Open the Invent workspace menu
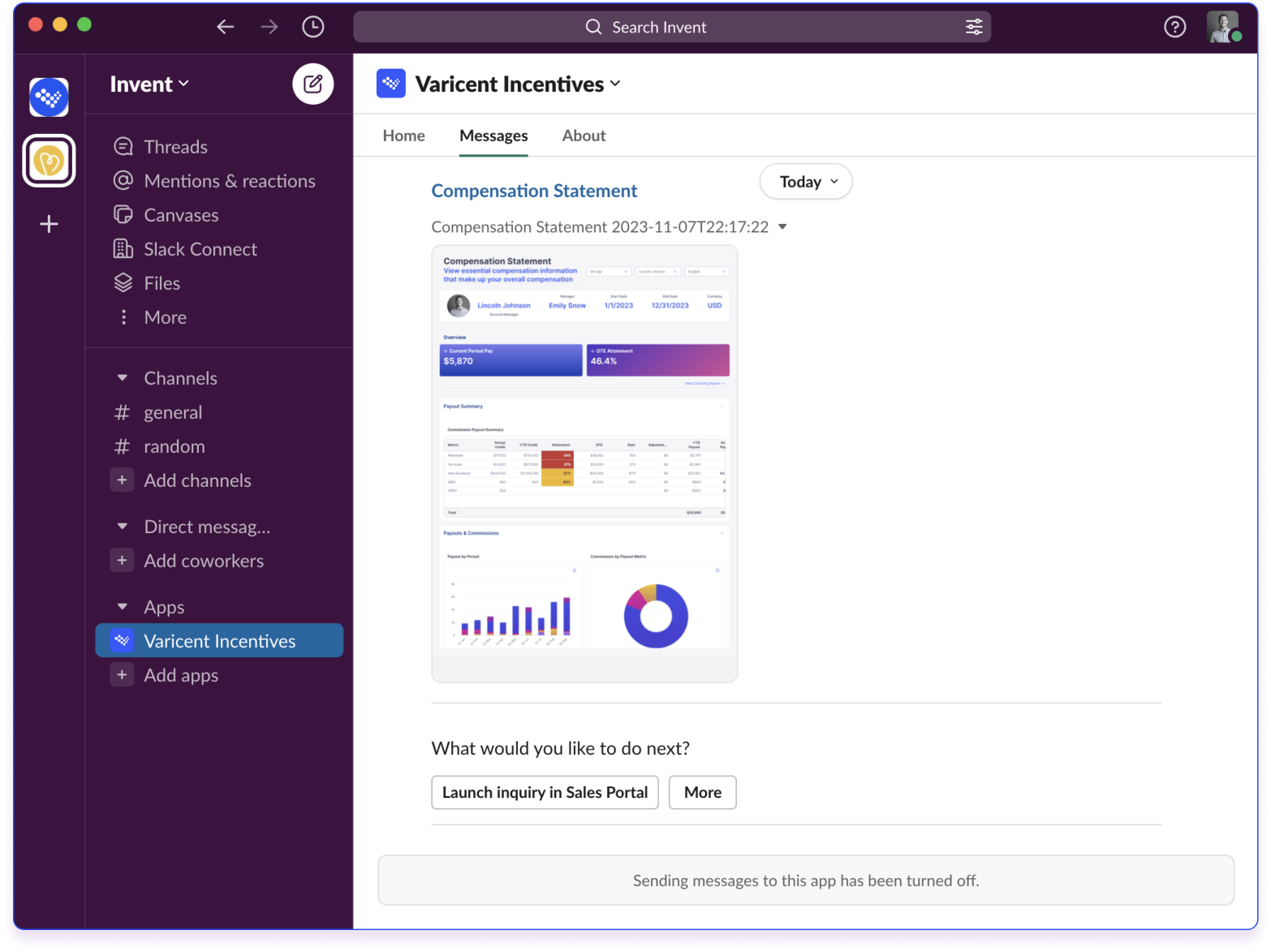The height and width of the screenshot is (952, 1271). [x=149, y=84]
